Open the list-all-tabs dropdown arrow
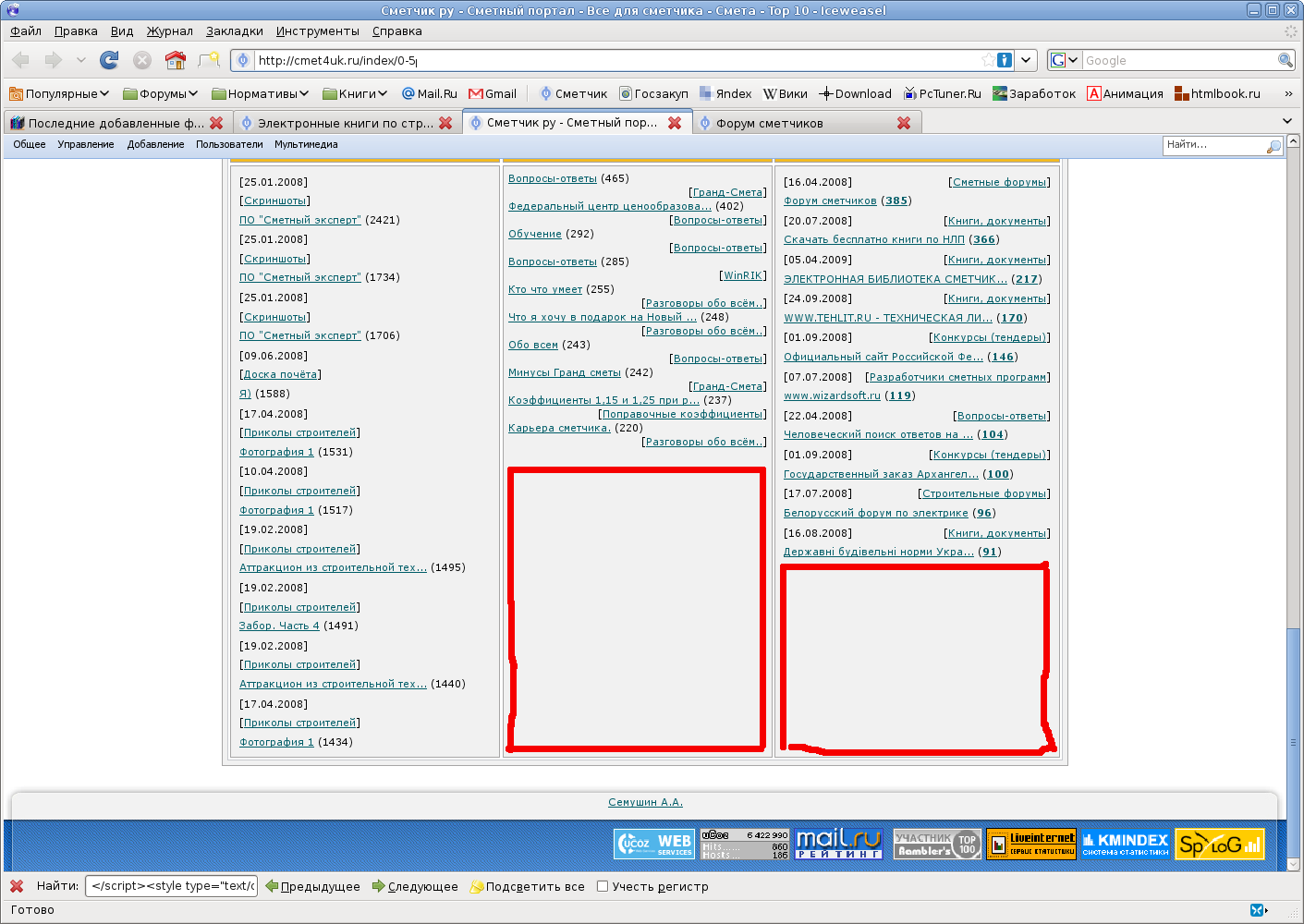1304x924 pixels. [1287, 121]
